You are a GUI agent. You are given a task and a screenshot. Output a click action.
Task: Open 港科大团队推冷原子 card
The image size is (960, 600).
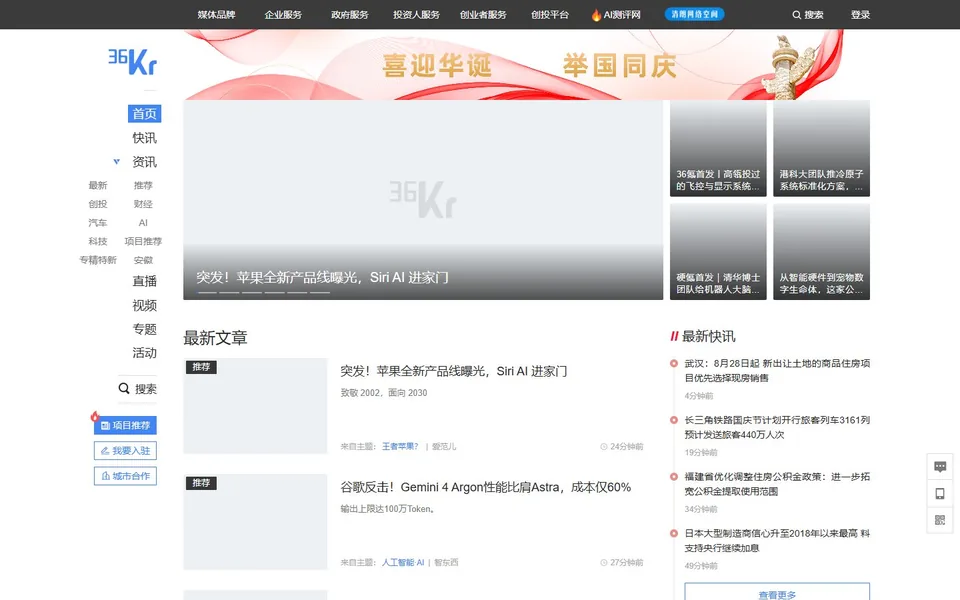pos(822,149)
